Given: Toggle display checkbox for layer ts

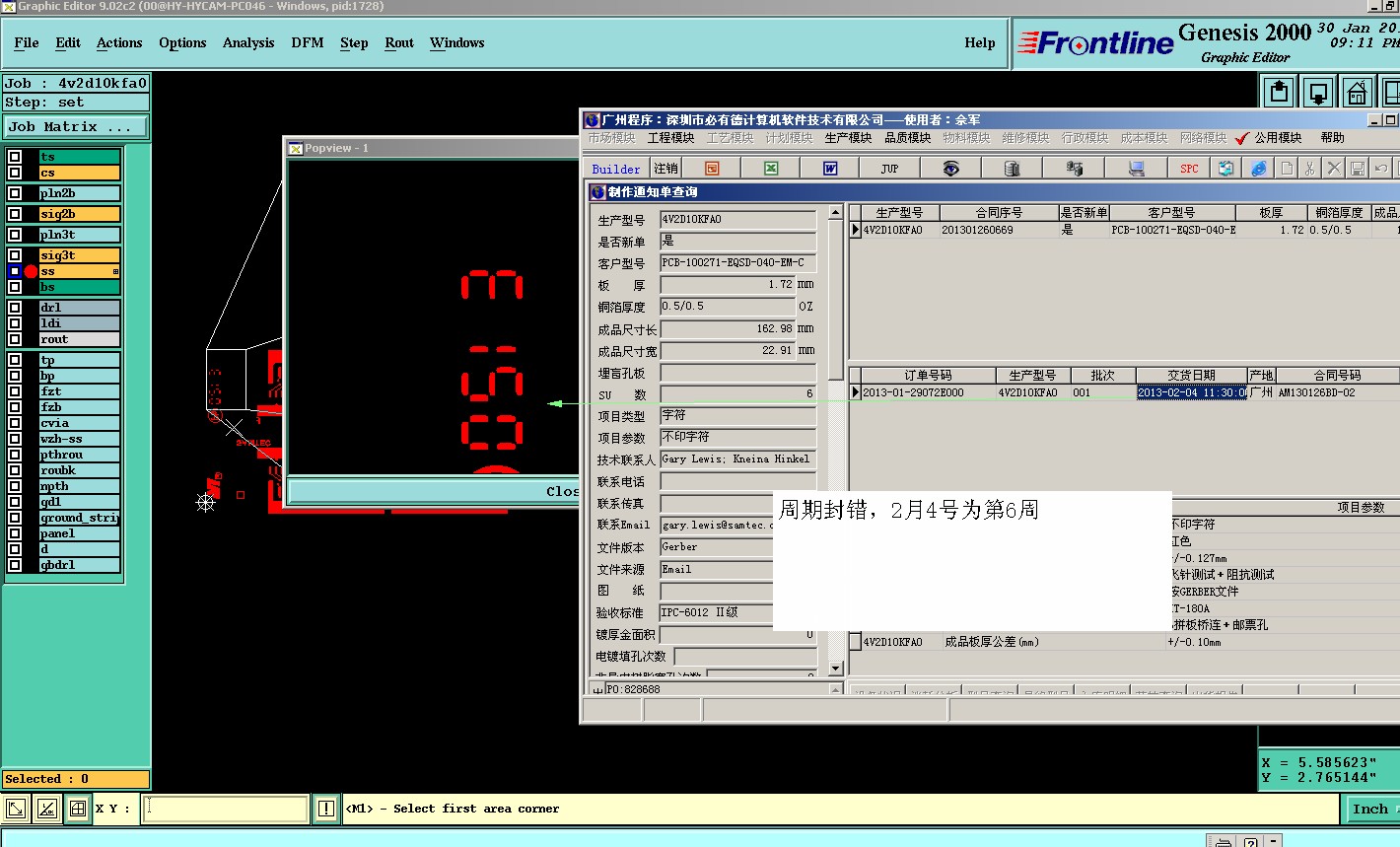Looking at the screenshot, I should tap(15, 157).
